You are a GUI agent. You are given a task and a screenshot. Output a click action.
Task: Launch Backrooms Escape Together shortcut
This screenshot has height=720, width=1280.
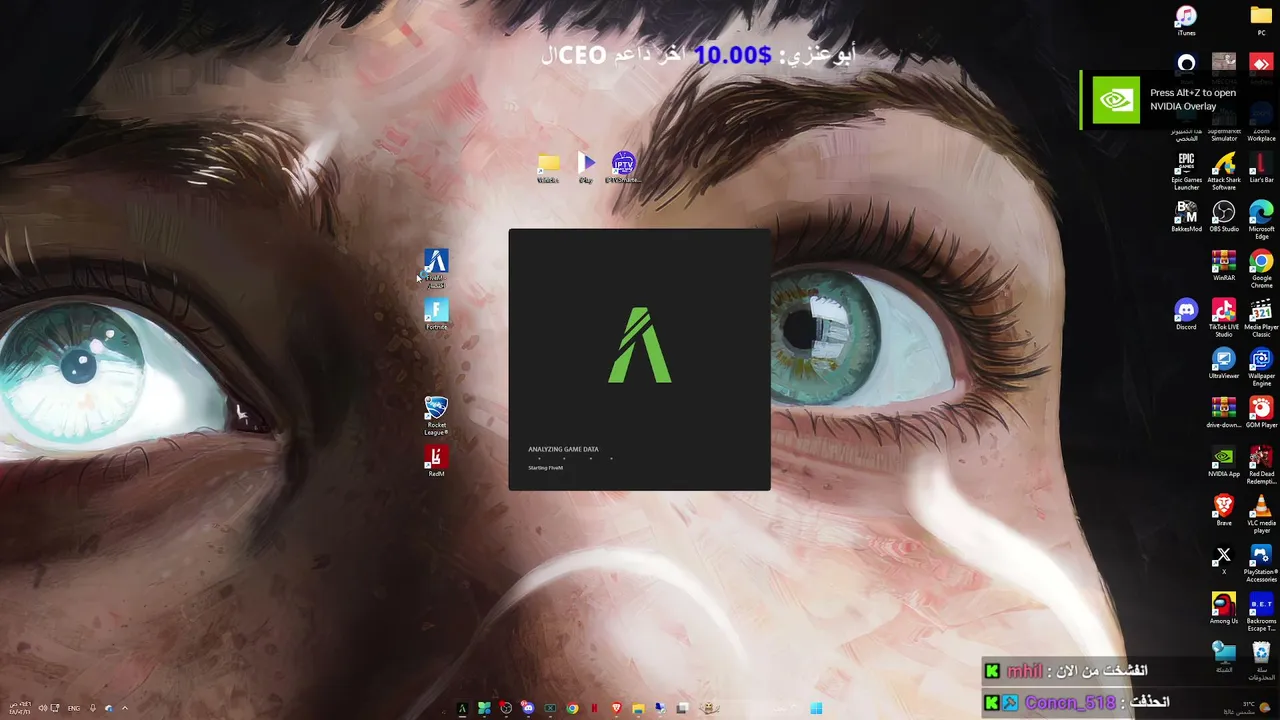click(x=1261, y=612)
